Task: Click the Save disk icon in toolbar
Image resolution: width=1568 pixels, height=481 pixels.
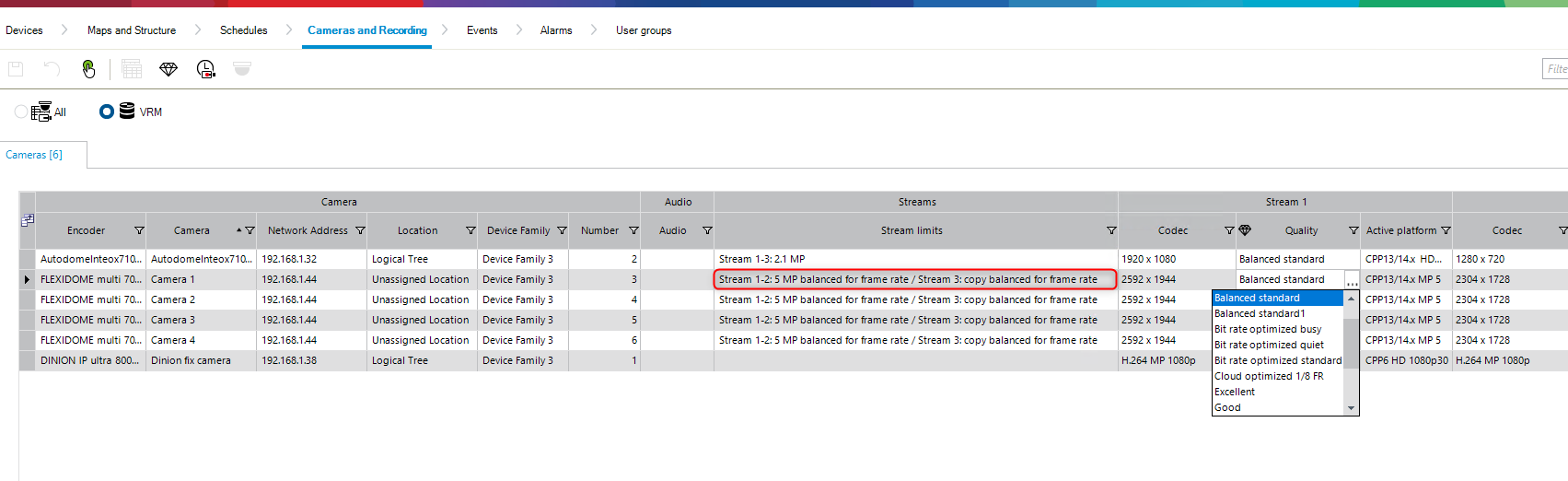Action: click(16, 69)
